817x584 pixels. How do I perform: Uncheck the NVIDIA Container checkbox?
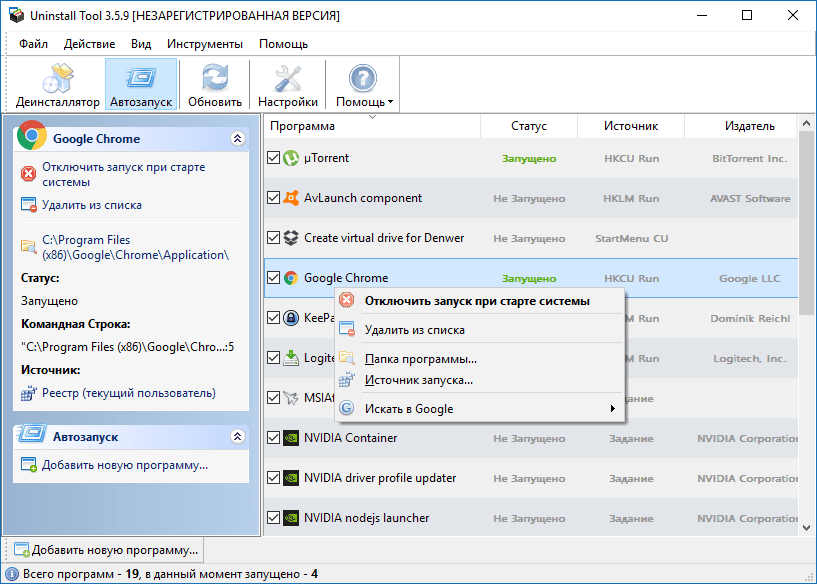(x=273, y=438)
